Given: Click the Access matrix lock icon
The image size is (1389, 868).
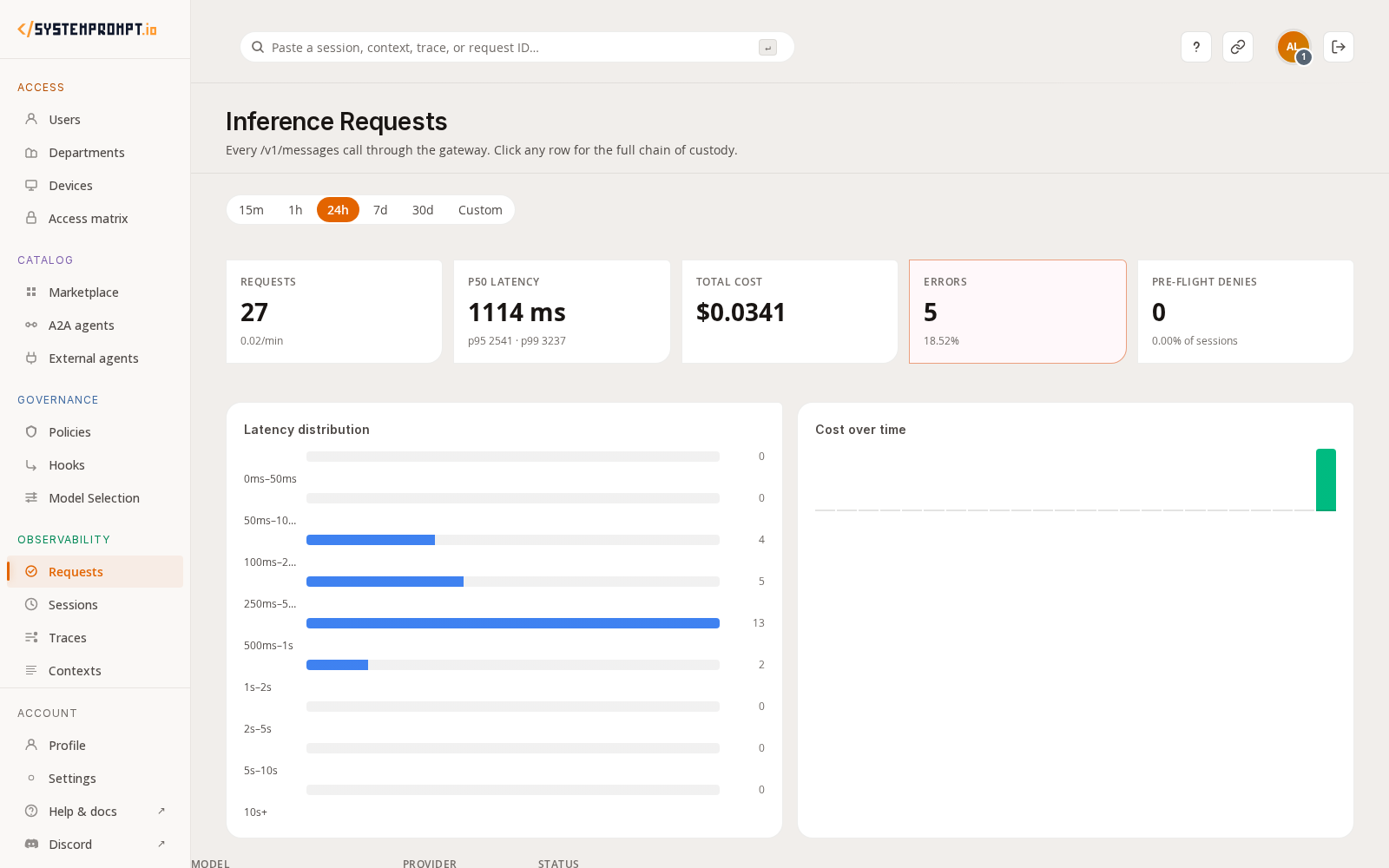Looking at the screenshot, I should [31, 218].
